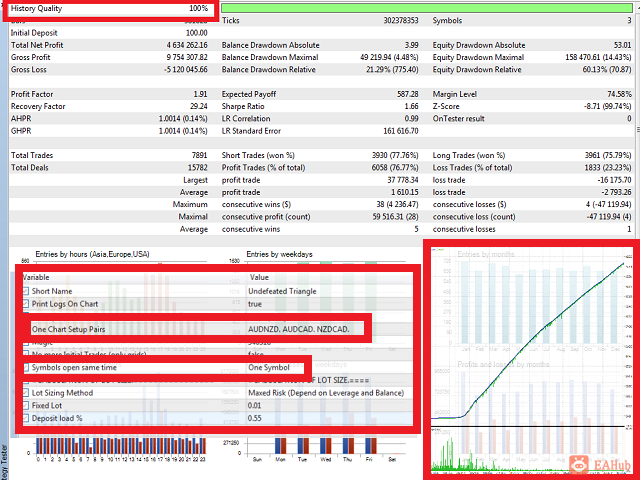Select the average profit trade value 1 610.15

pyautogui.click(x=404, y=192)
